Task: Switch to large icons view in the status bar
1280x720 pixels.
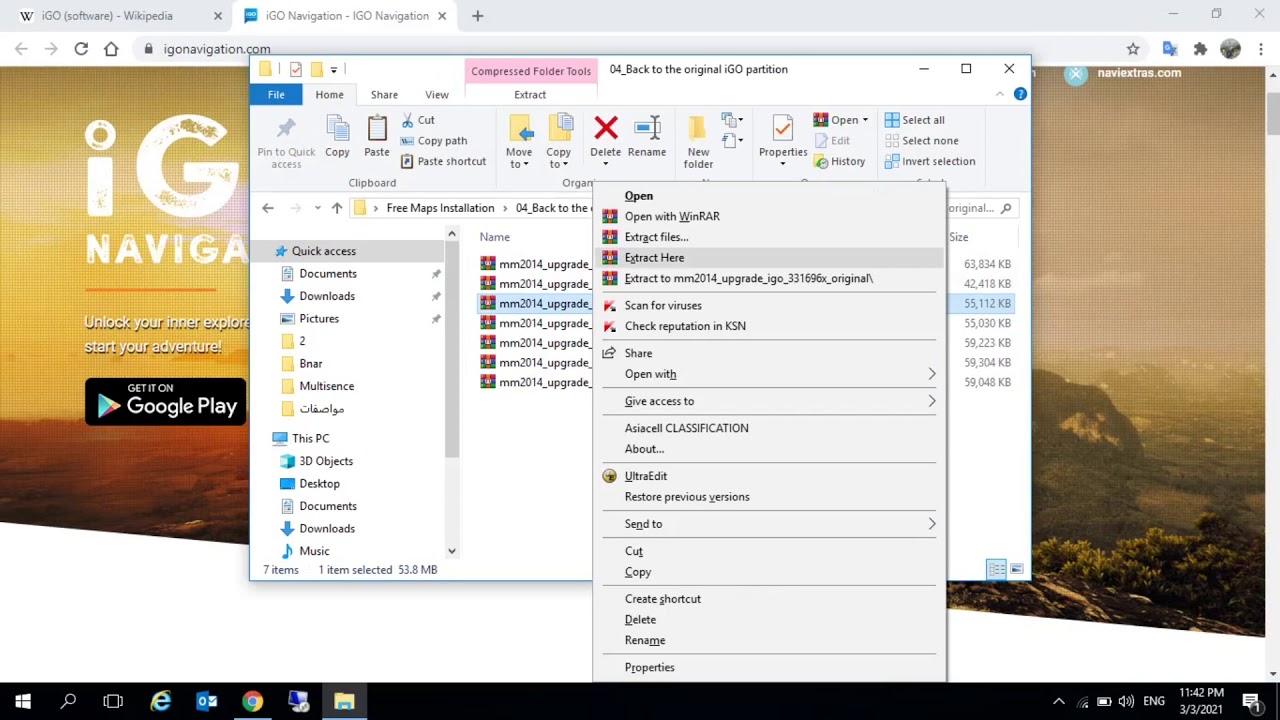Action: point(1017,570)
